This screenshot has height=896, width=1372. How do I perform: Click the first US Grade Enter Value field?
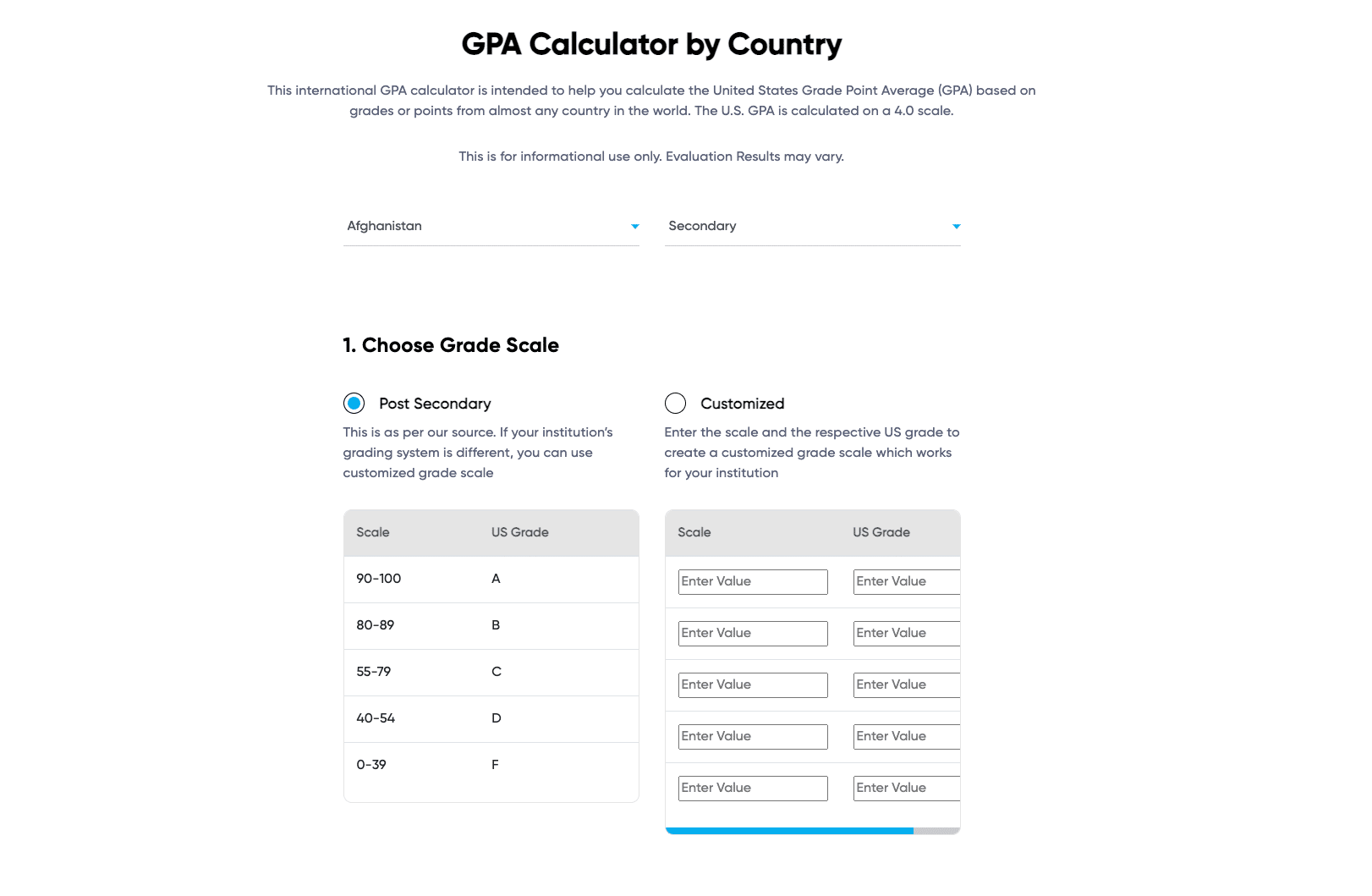pyautogui.click(x=905, y=581)
